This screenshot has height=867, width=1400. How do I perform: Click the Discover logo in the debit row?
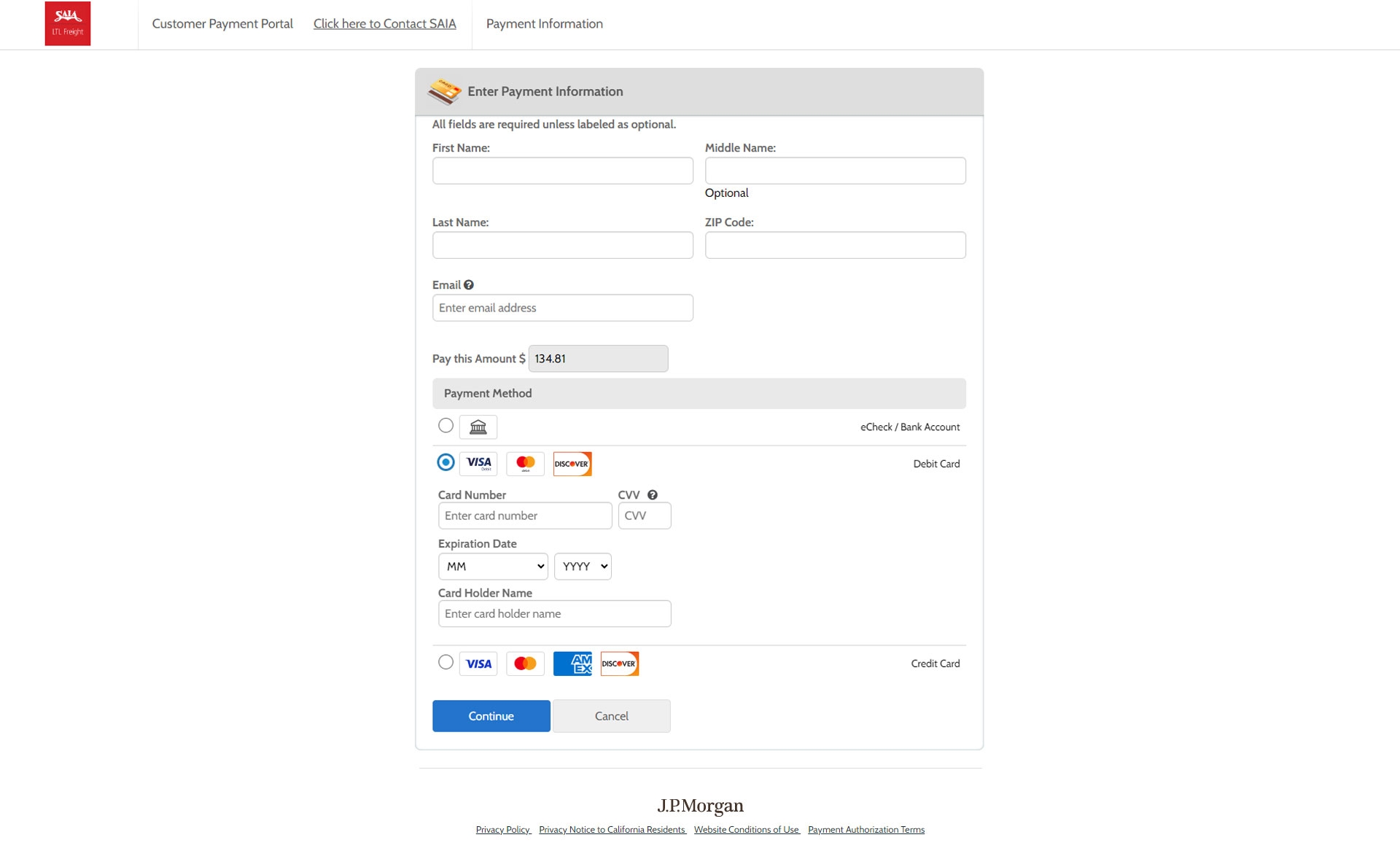coord(572,463)
